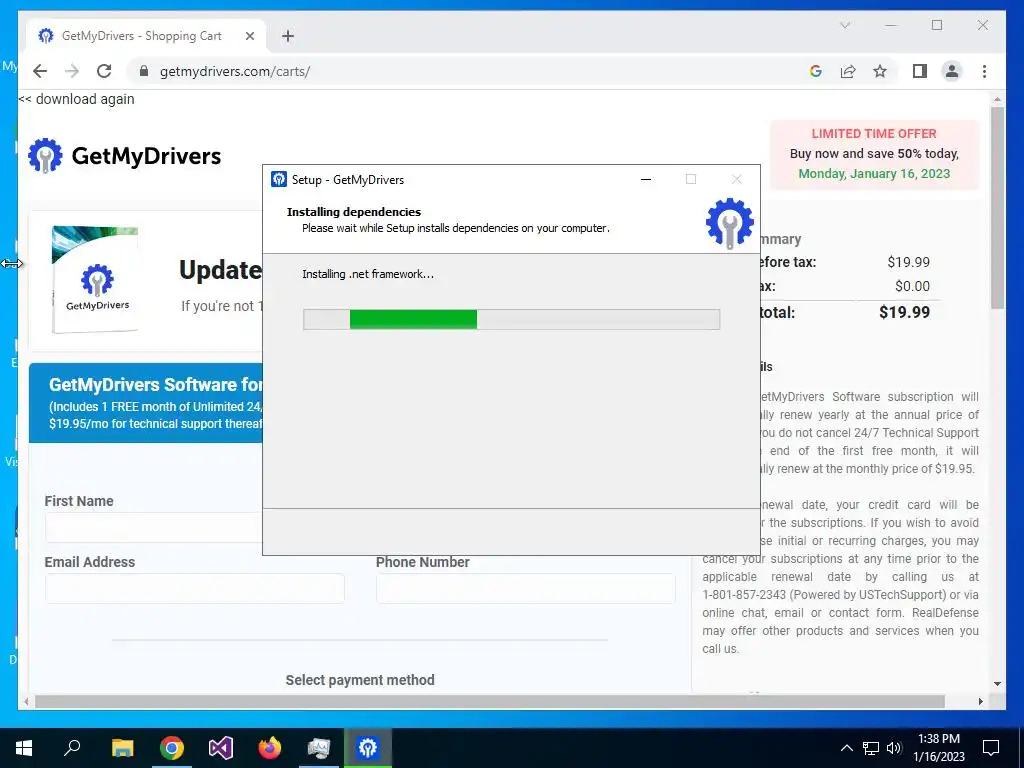Screen dimensions: 1024x768
Task: Open File Explorer from the taskbar
Action: click(x=122, y=748)
